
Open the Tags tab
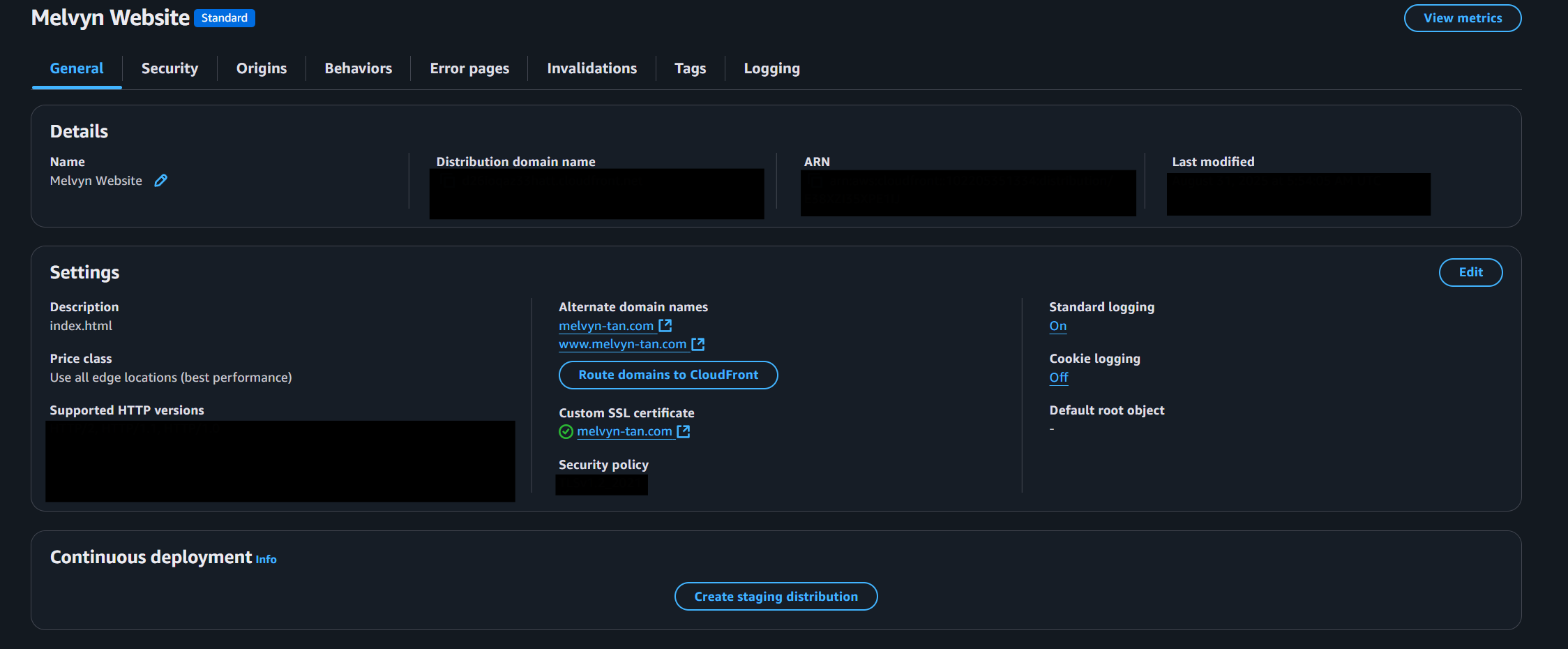[690, 68]
